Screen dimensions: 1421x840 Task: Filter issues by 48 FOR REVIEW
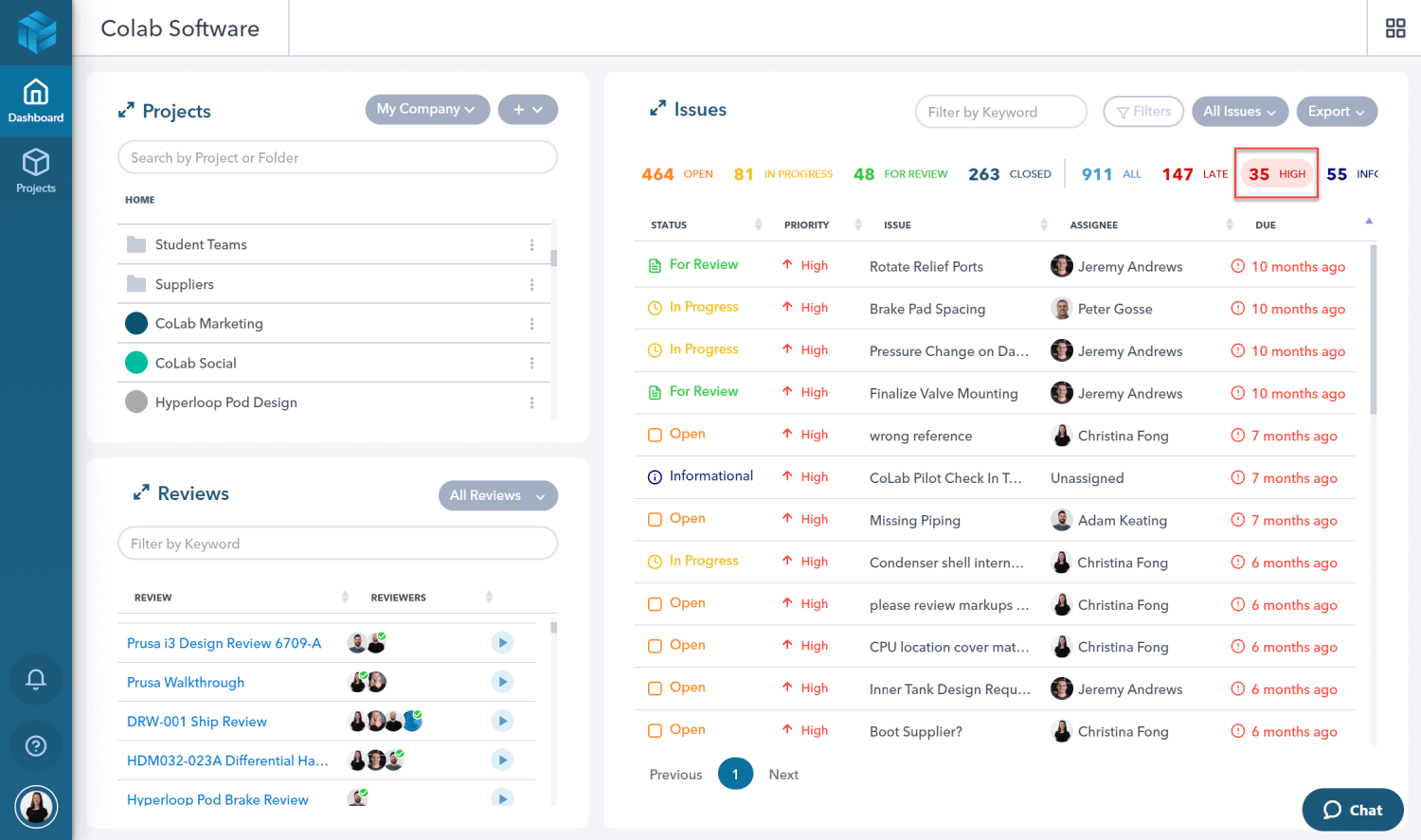point(900,174)
